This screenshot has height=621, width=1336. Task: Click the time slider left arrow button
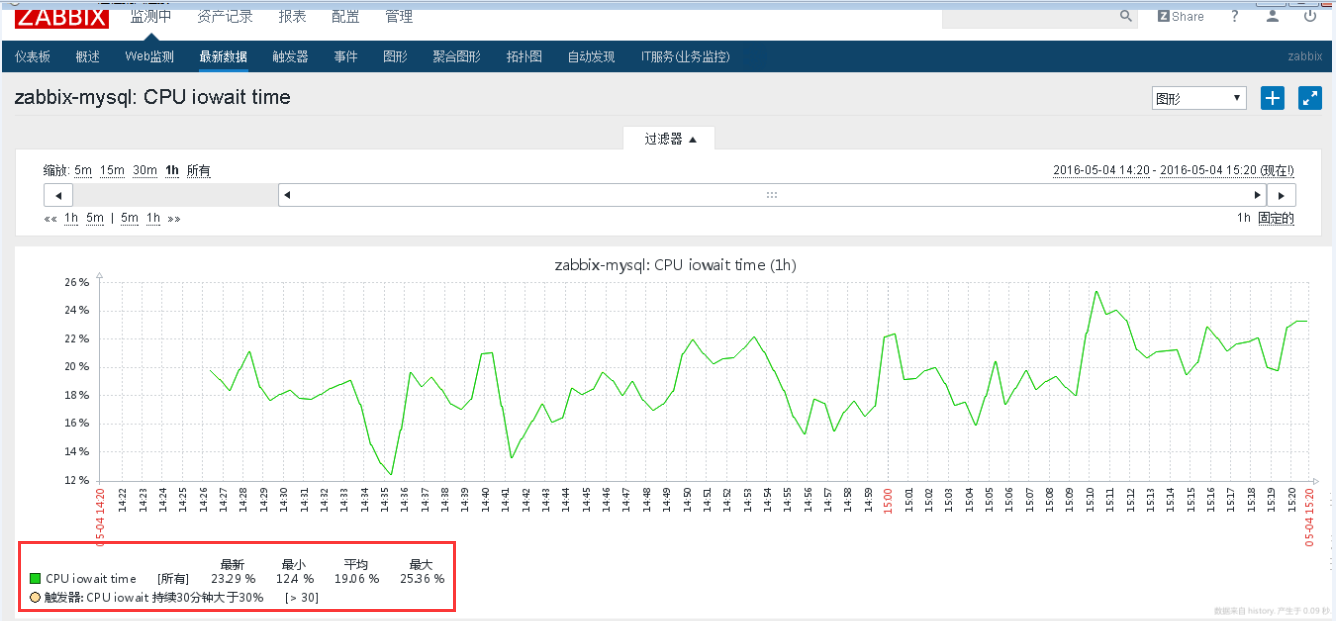(58, 195)
